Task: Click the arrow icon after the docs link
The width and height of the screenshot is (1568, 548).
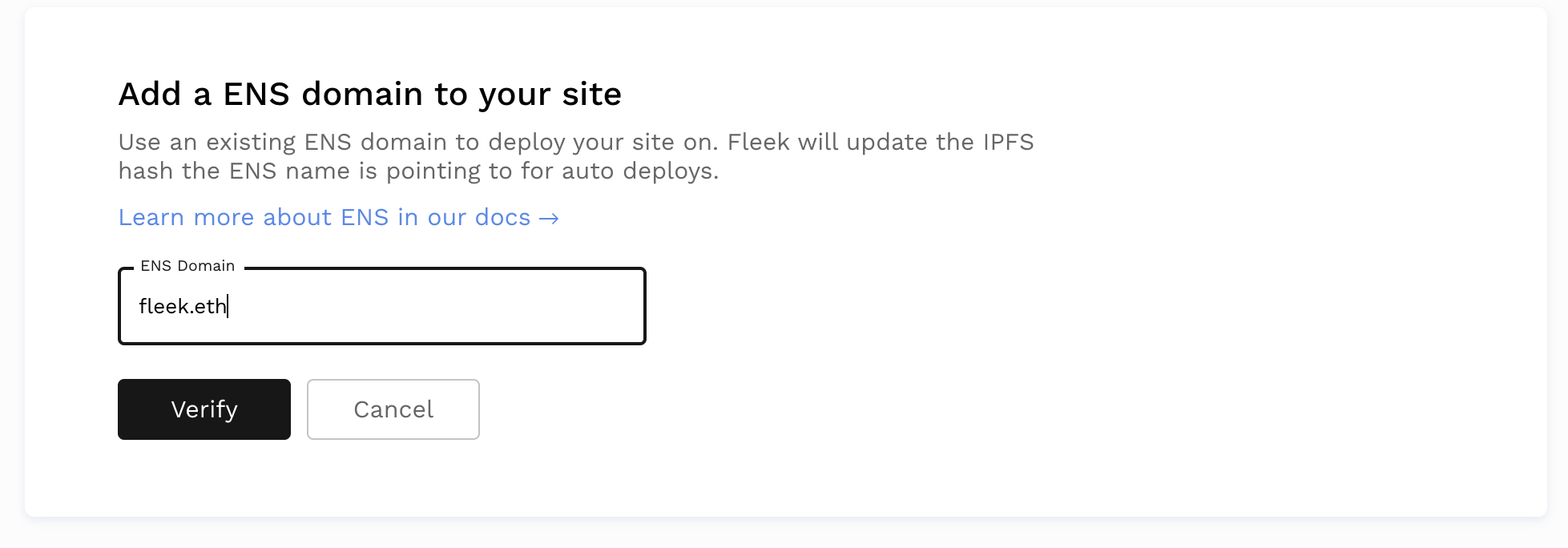Action: [549, 219]
